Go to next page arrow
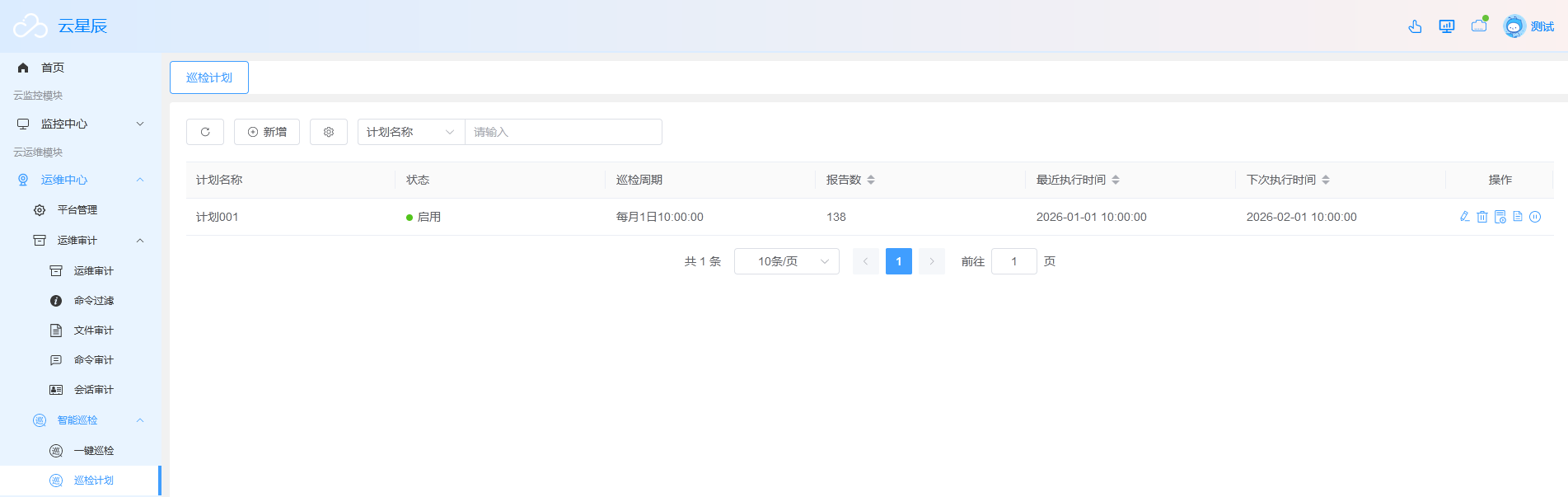 coord(932,261)
